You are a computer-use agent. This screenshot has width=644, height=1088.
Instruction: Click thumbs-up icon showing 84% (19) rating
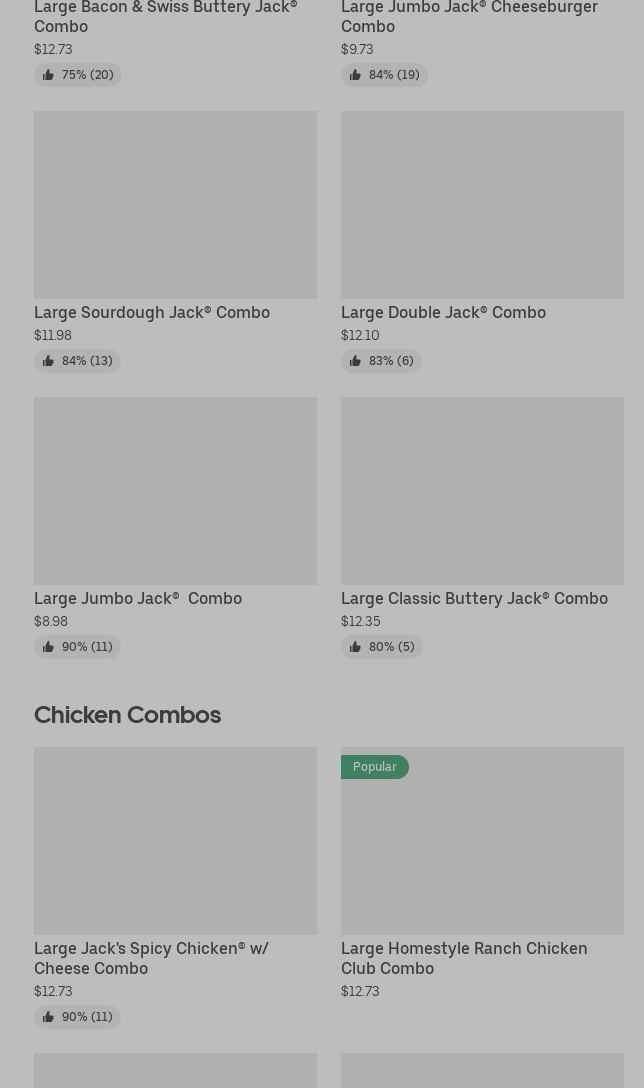click(x=355, y=75)
